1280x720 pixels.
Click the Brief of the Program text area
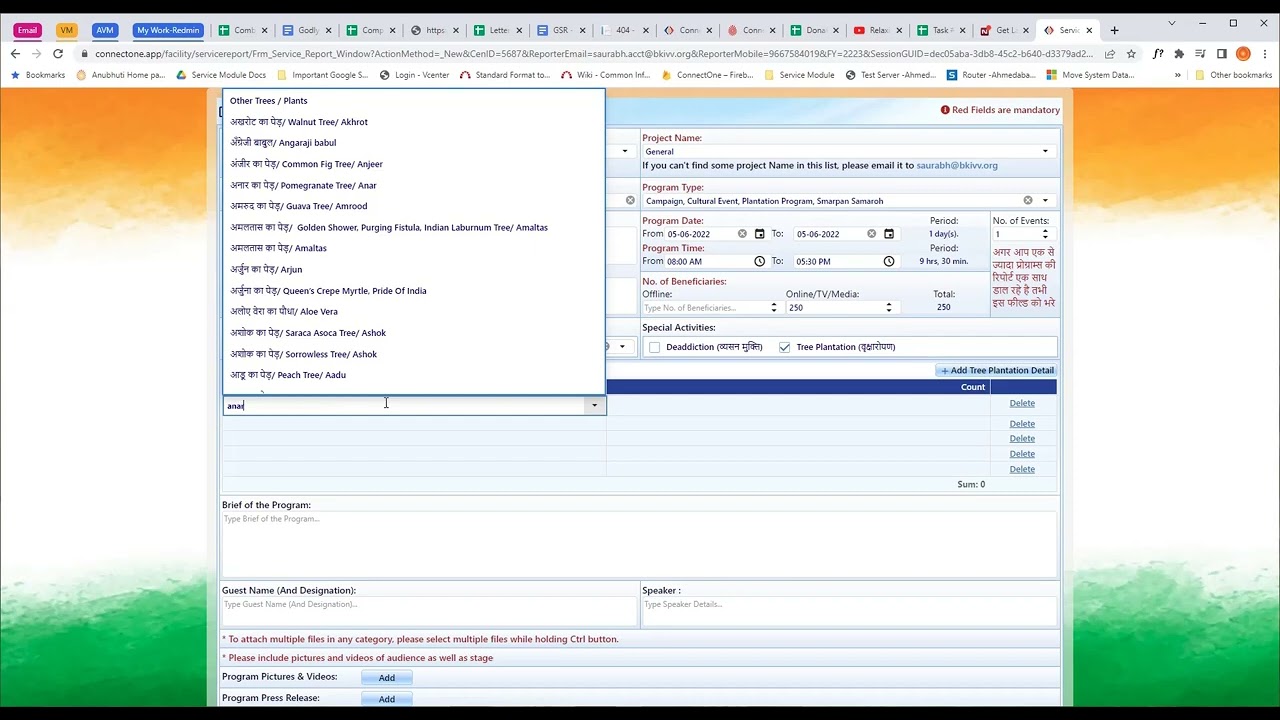point(639,544)
